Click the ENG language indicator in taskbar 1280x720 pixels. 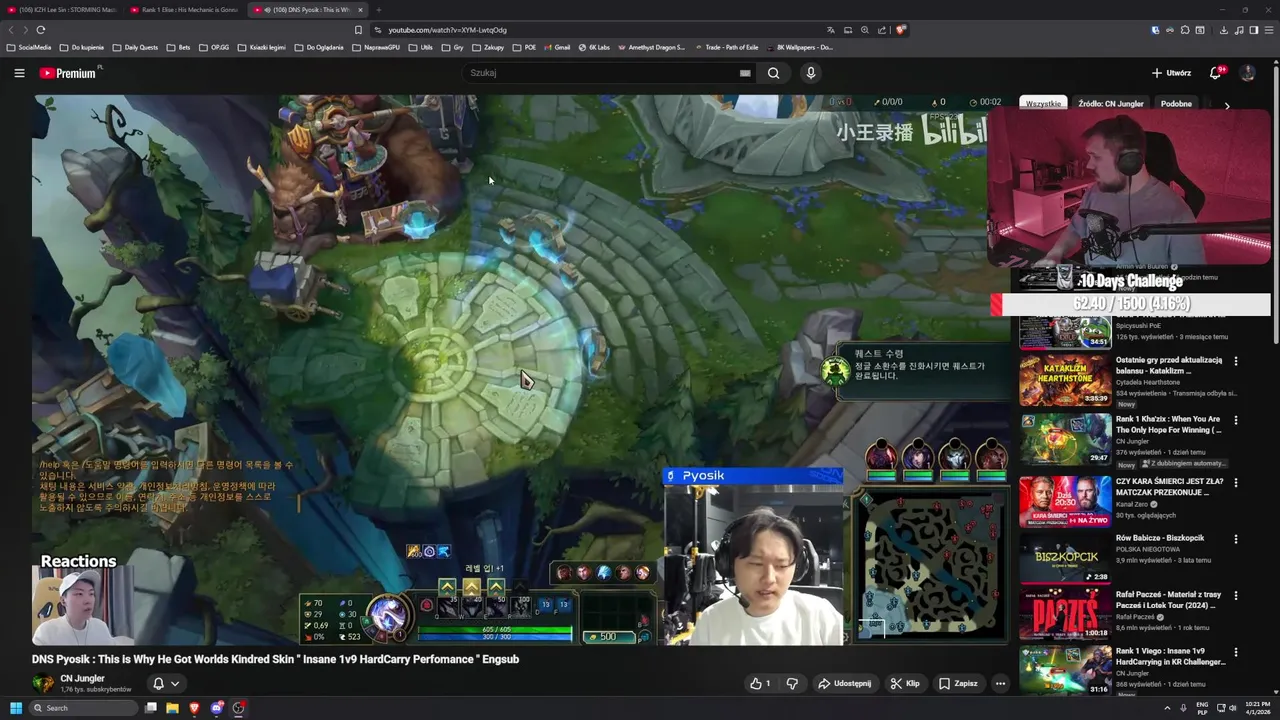pyautogui.click(x=1202, y=708)
